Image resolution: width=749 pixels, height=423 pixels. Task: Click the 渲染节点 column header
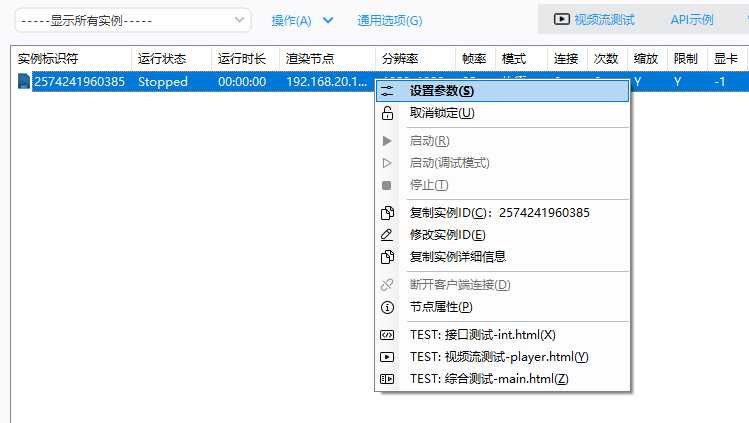tap(310, 59)
